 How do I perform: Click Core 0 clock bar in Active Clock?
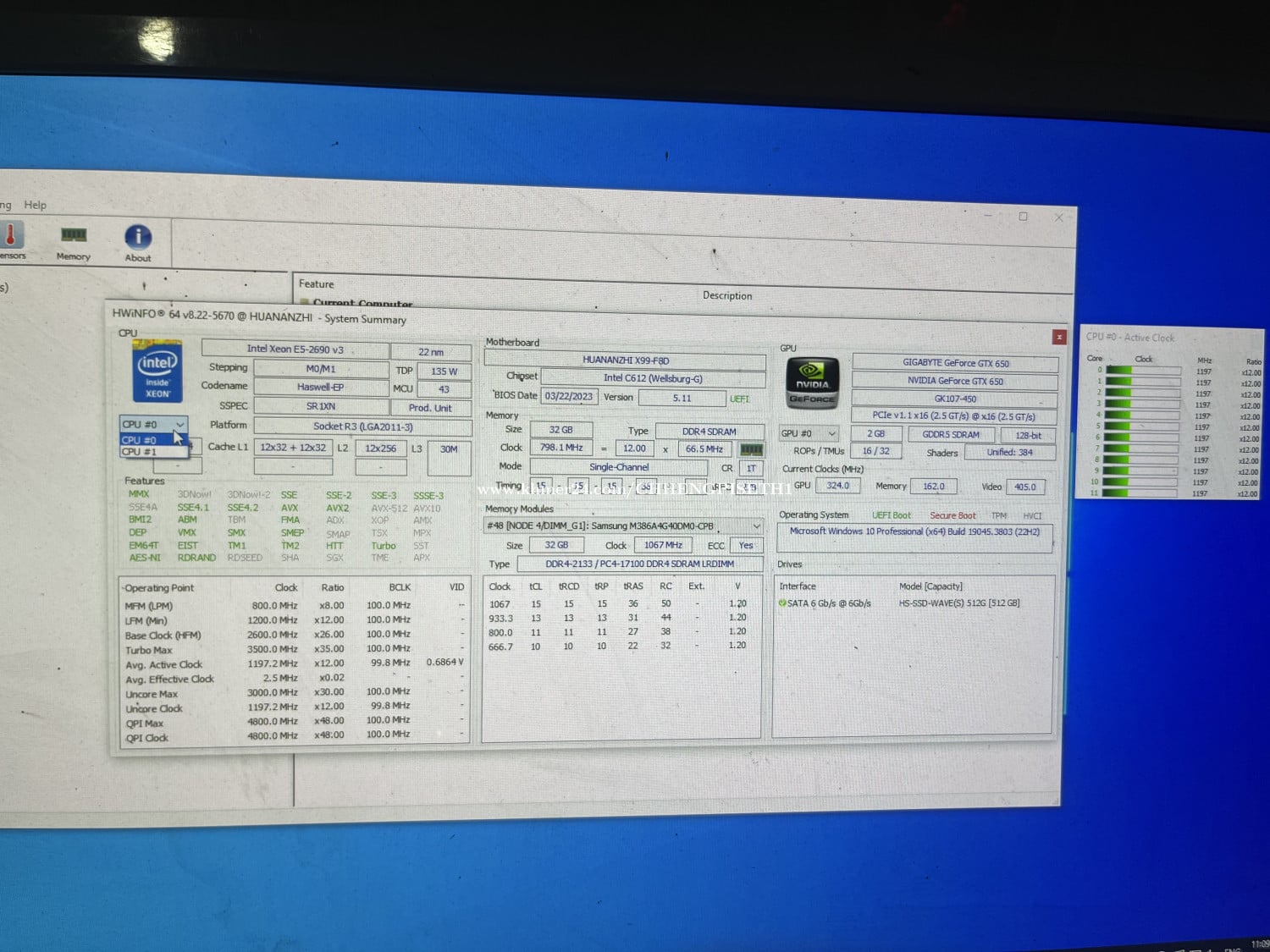pyautogui.click(x=1143, y=371)
